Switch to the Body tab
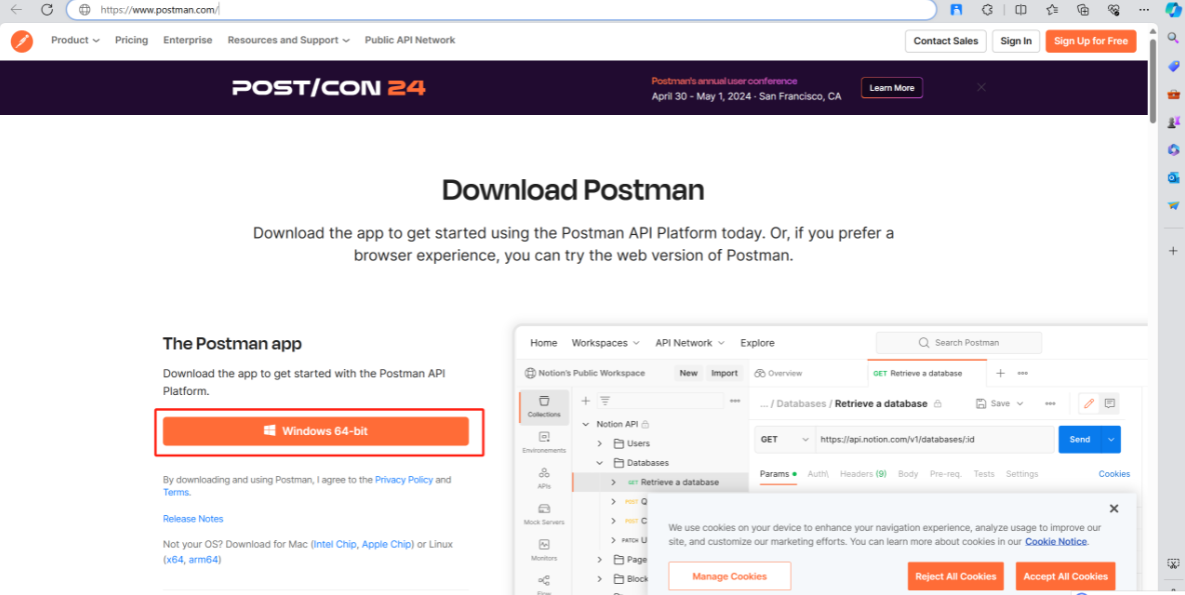 pyautogui.click(x=908, y=474)
